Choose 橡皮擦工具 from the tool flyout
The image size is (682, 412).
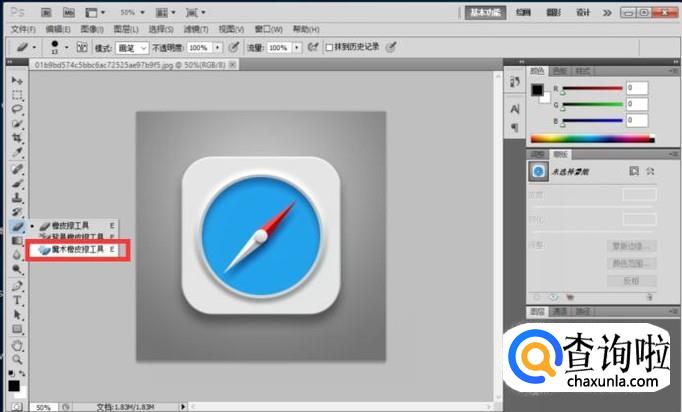click(73, 225)
